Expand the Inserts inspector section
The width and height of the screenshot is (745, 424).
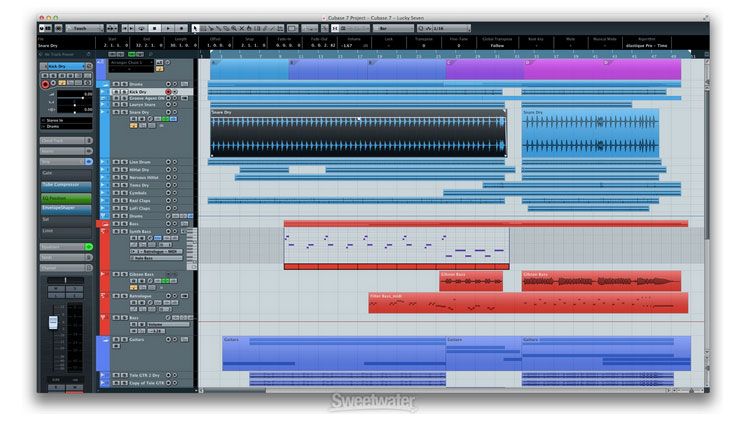(66, 151)
